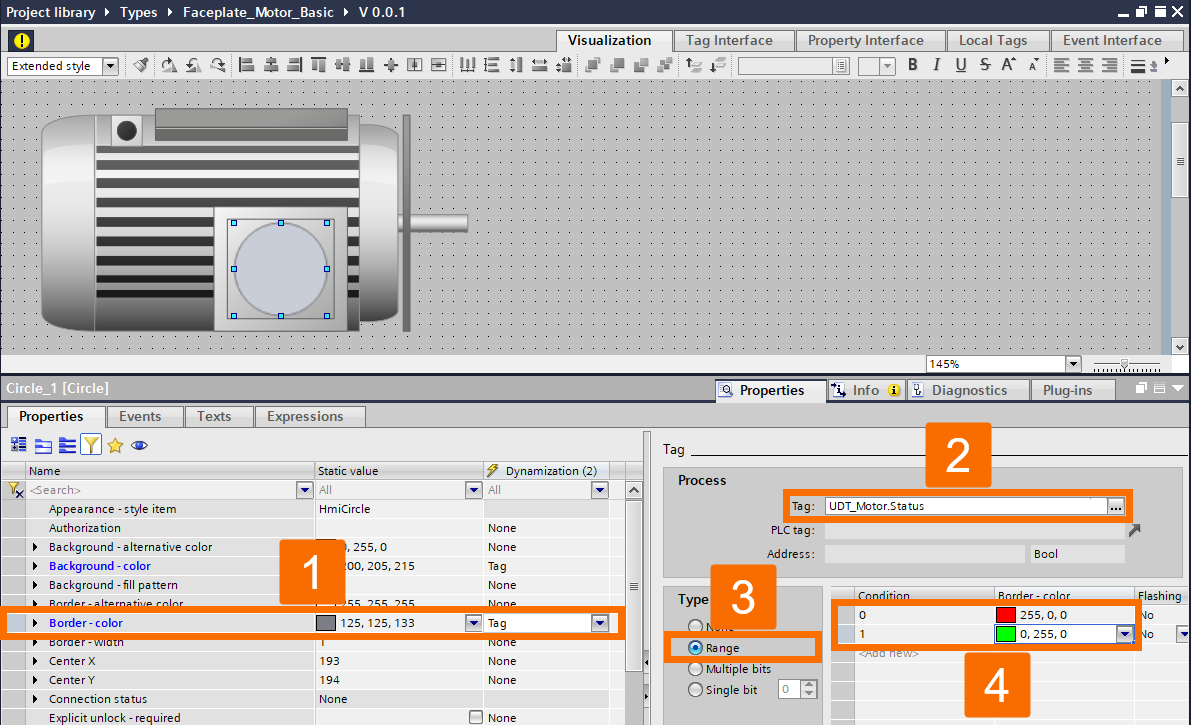Click the eye icon in the Properties panel toolbar
Screen dimensions: 1191x725
139,444
